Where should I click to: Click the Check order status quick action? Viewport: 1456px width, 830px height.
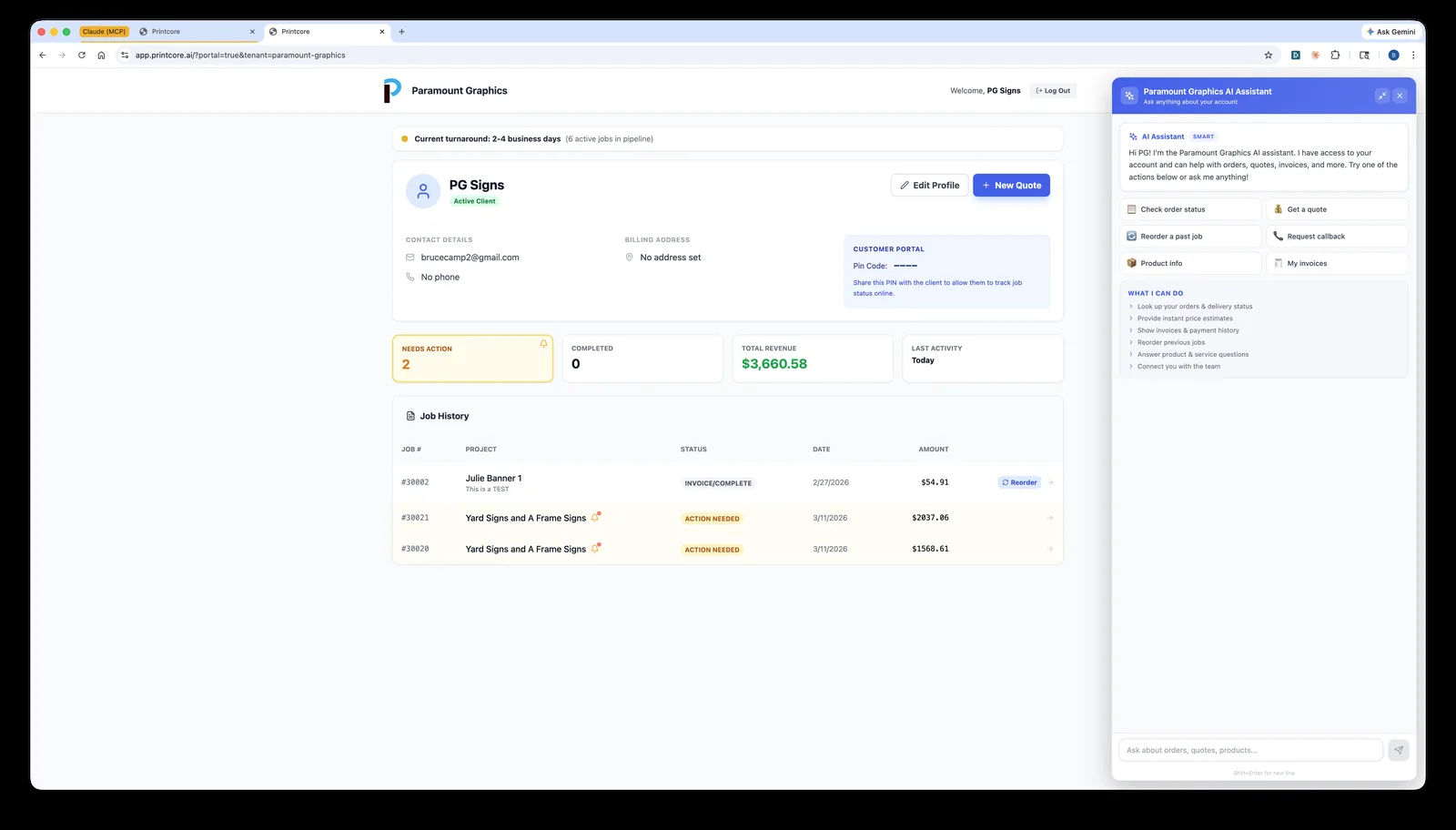pos(1190,209)
